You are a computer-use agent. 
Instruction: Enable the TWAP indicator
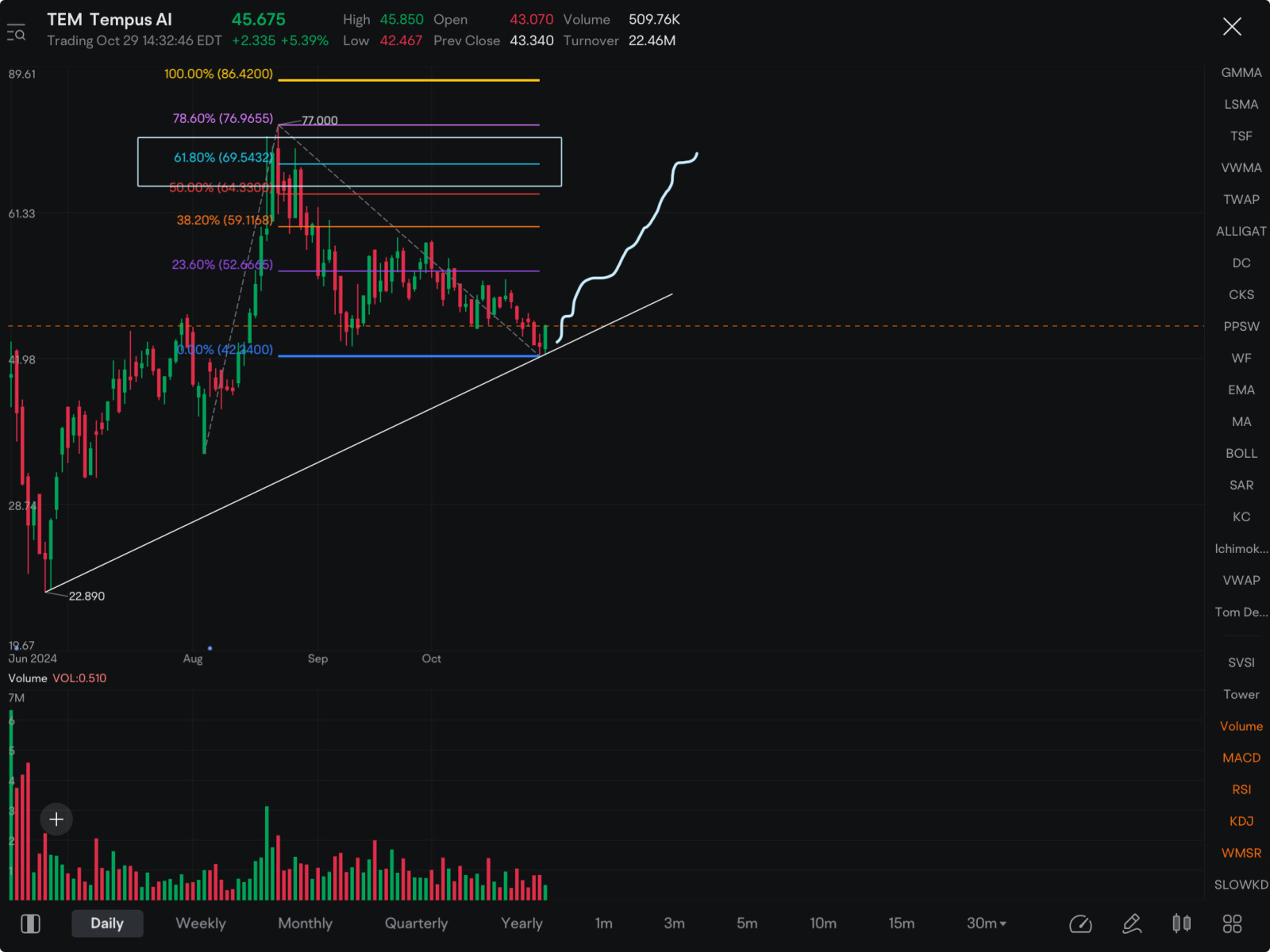[x=1241, y=199]
